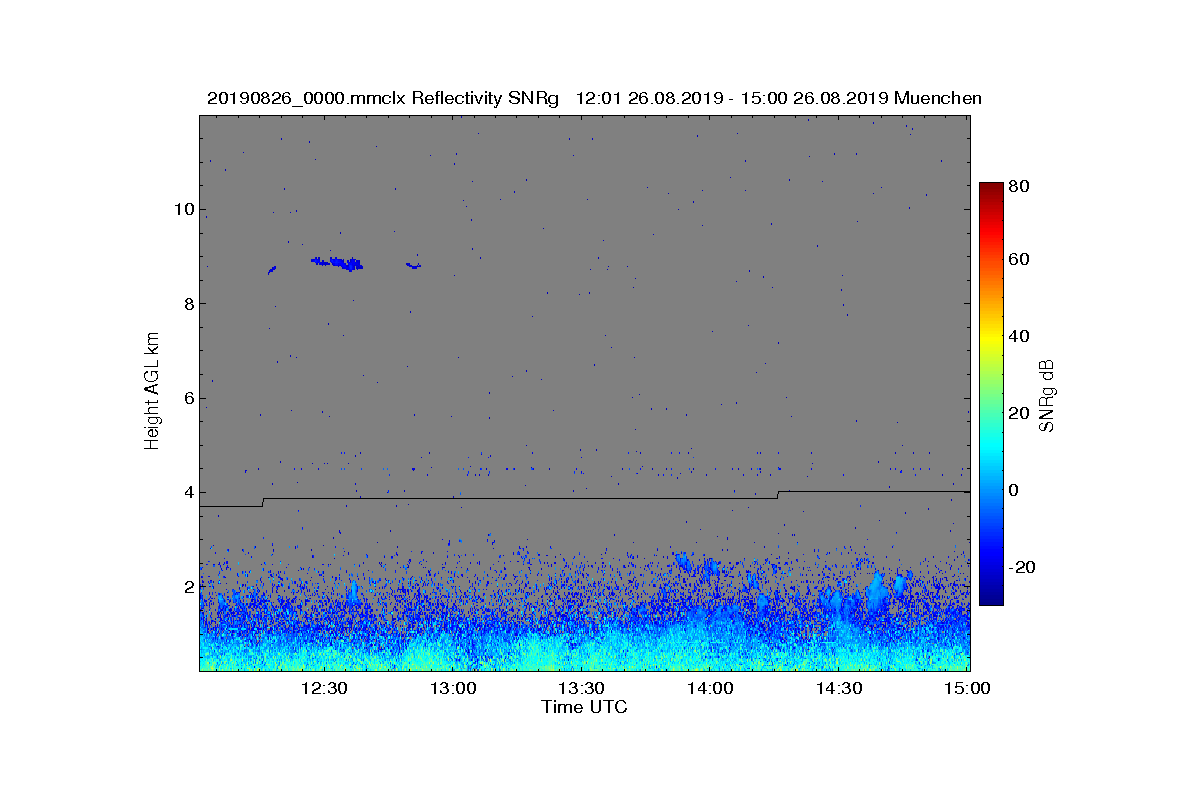Click the 14:30 time tick label

pyautogui.click(x=839, y=688)
